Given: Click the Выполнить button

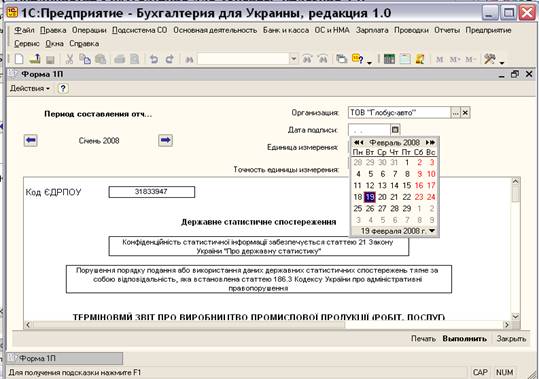Looking at the screenshot, I should [x=464, y=339].
